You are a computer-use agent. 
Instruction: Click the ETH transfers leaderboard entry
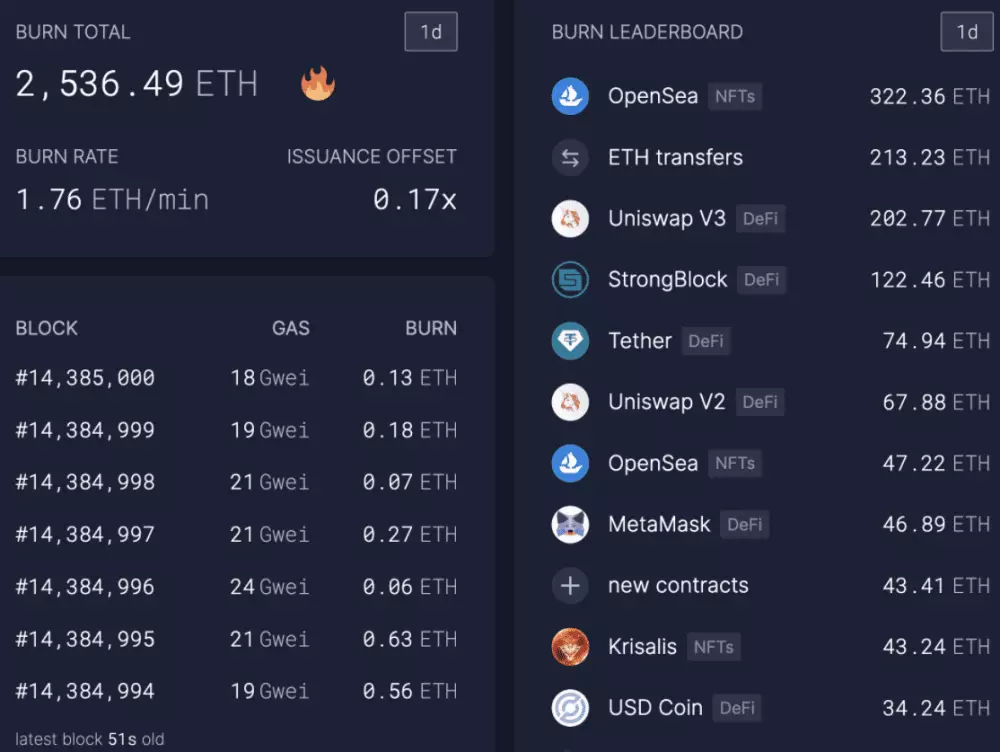pyautogui.click(x=674, y=157)
